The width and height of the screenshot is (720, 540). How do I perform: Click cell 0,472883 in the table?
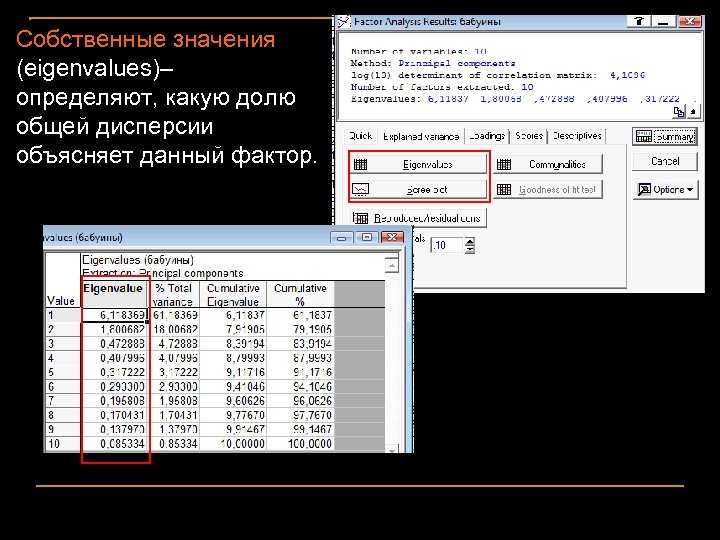115,343
